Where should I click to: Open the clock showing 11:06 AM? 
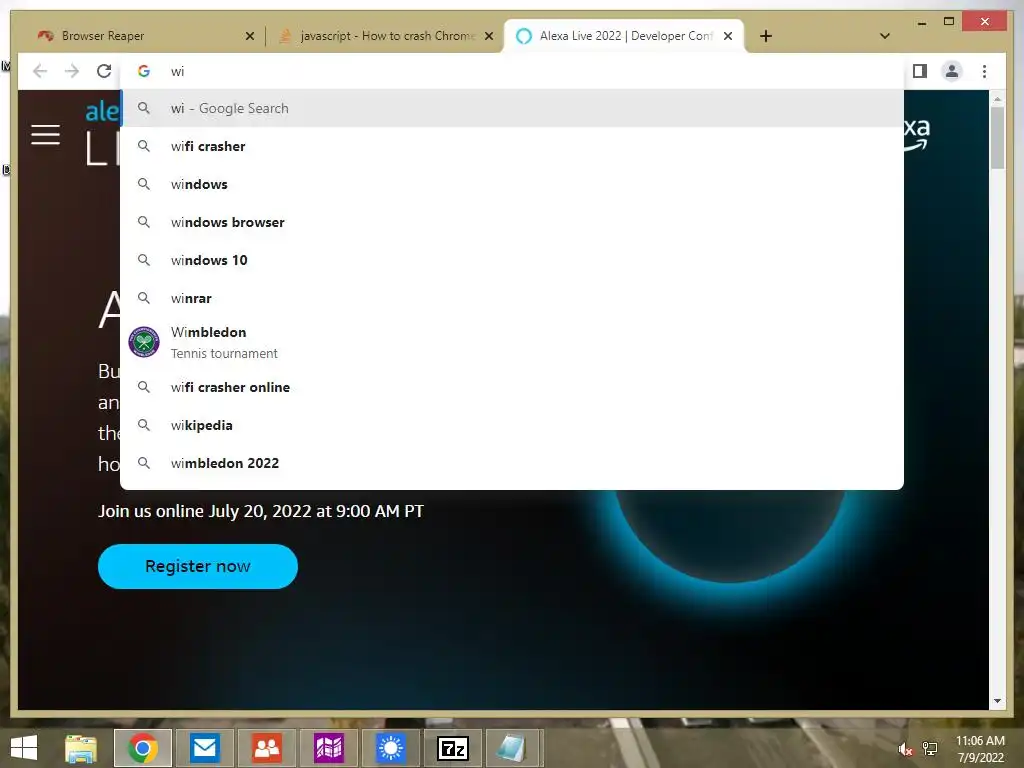coord(980,749)
